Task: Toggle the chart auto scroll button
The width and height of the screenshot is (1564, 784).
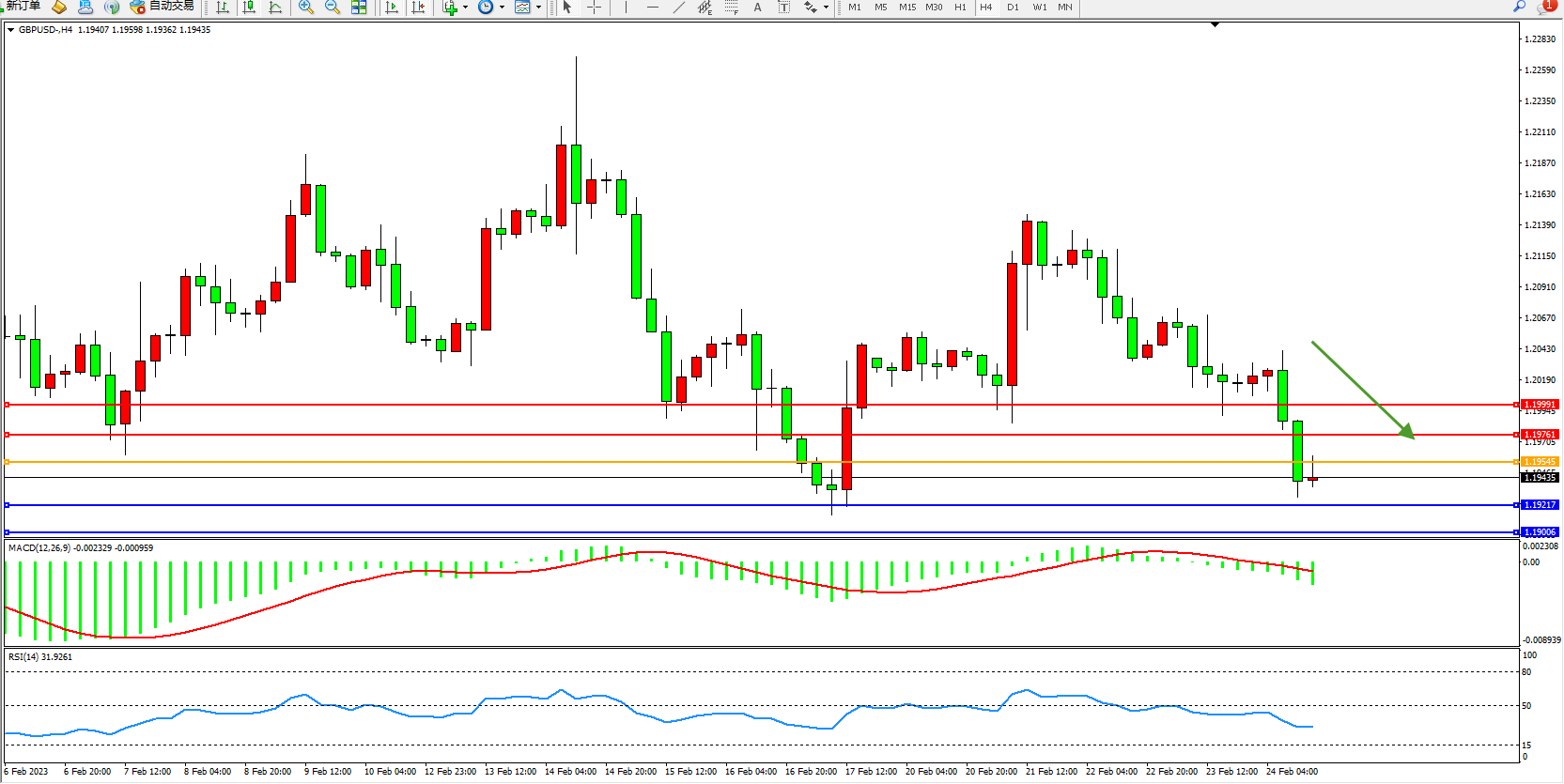Action: coord(392,7)
